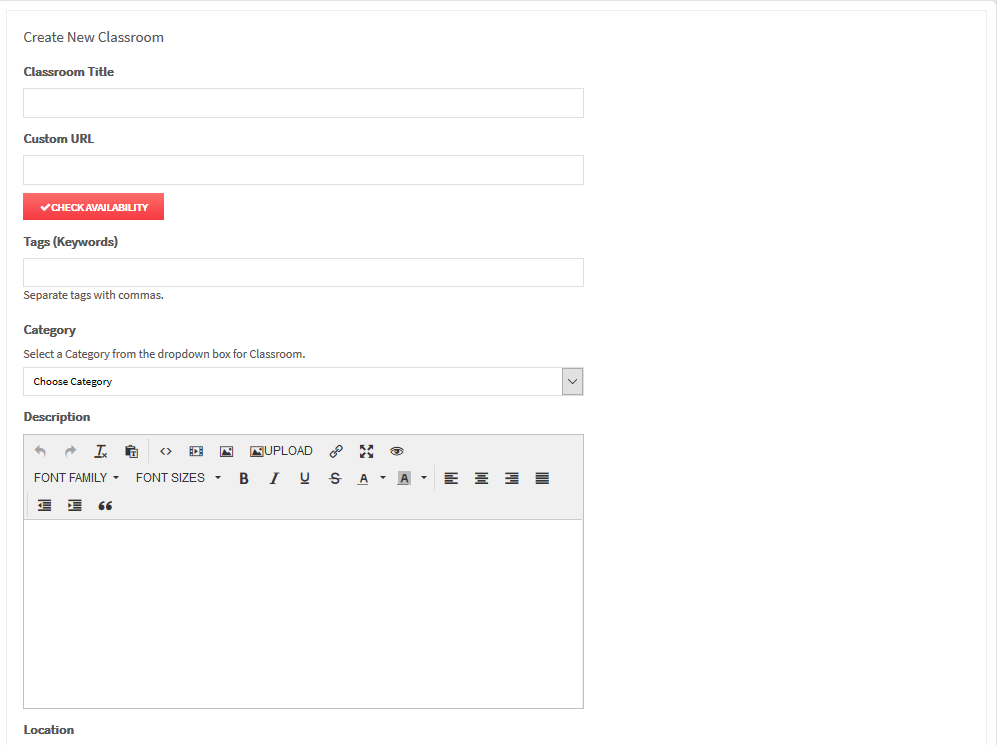Image resolution: width=997 pixels, height=745 pixels.
Task: Justify text alignment
Action: pyautogui.click(x=542, y=478)
